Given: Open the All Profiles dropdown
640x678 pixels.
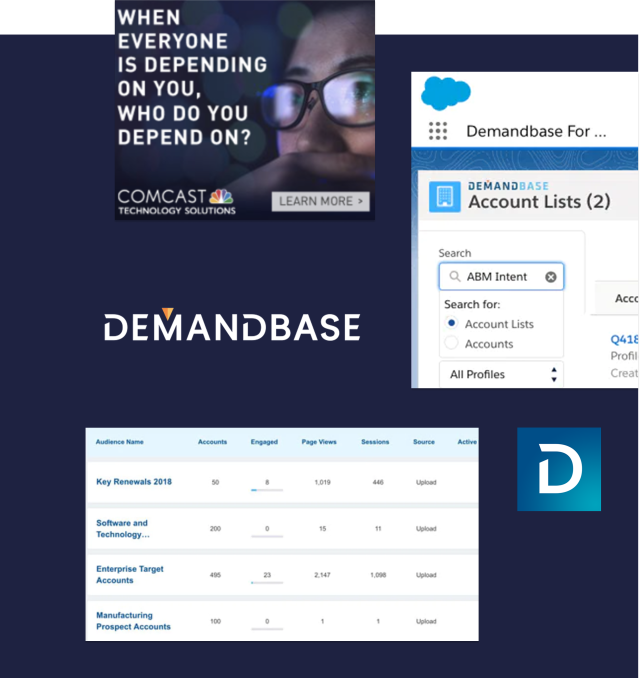Looking at the screenshot, I should click(502, 374).
